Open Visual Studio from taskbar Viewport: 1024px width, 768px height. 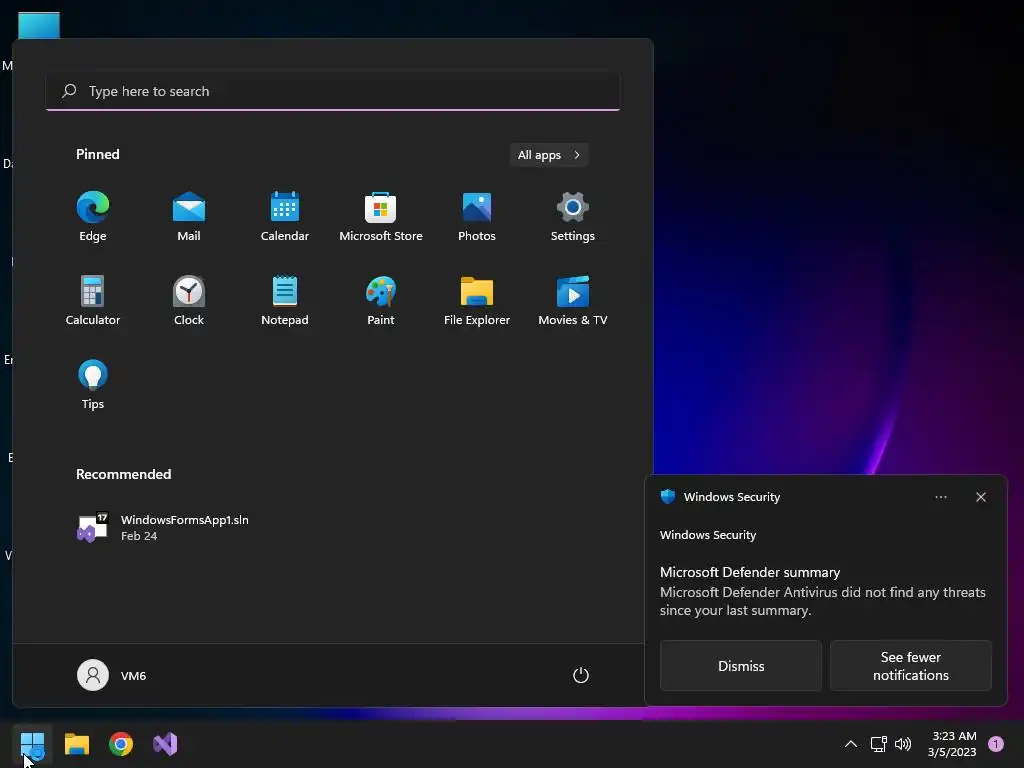tap(165, 744)
